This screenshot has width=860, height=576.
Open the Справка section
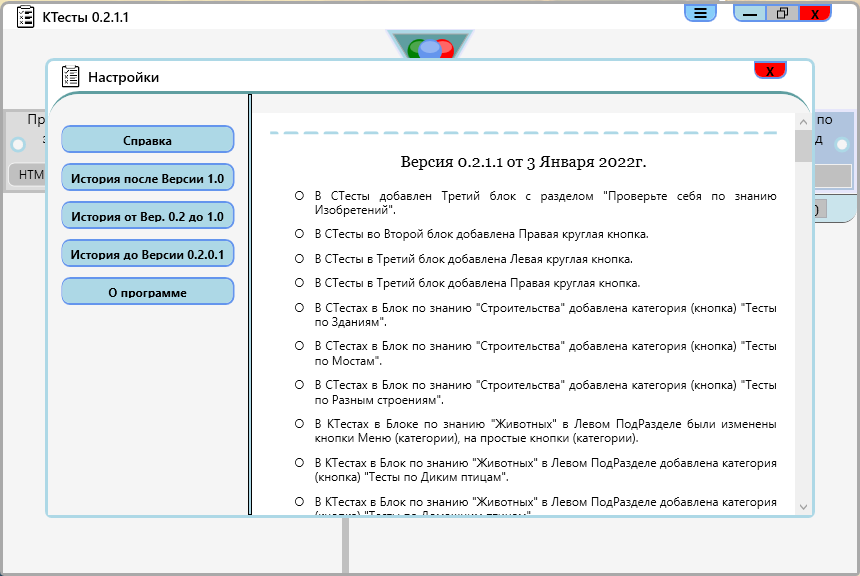coord(148,140)
